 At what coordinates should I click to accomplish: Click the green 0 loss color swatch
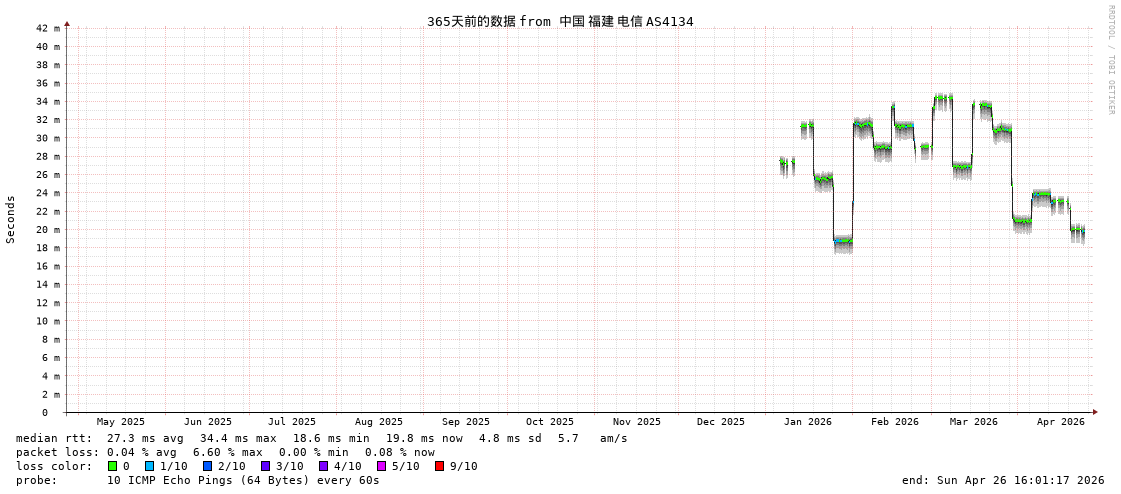[x=113, y=466]
